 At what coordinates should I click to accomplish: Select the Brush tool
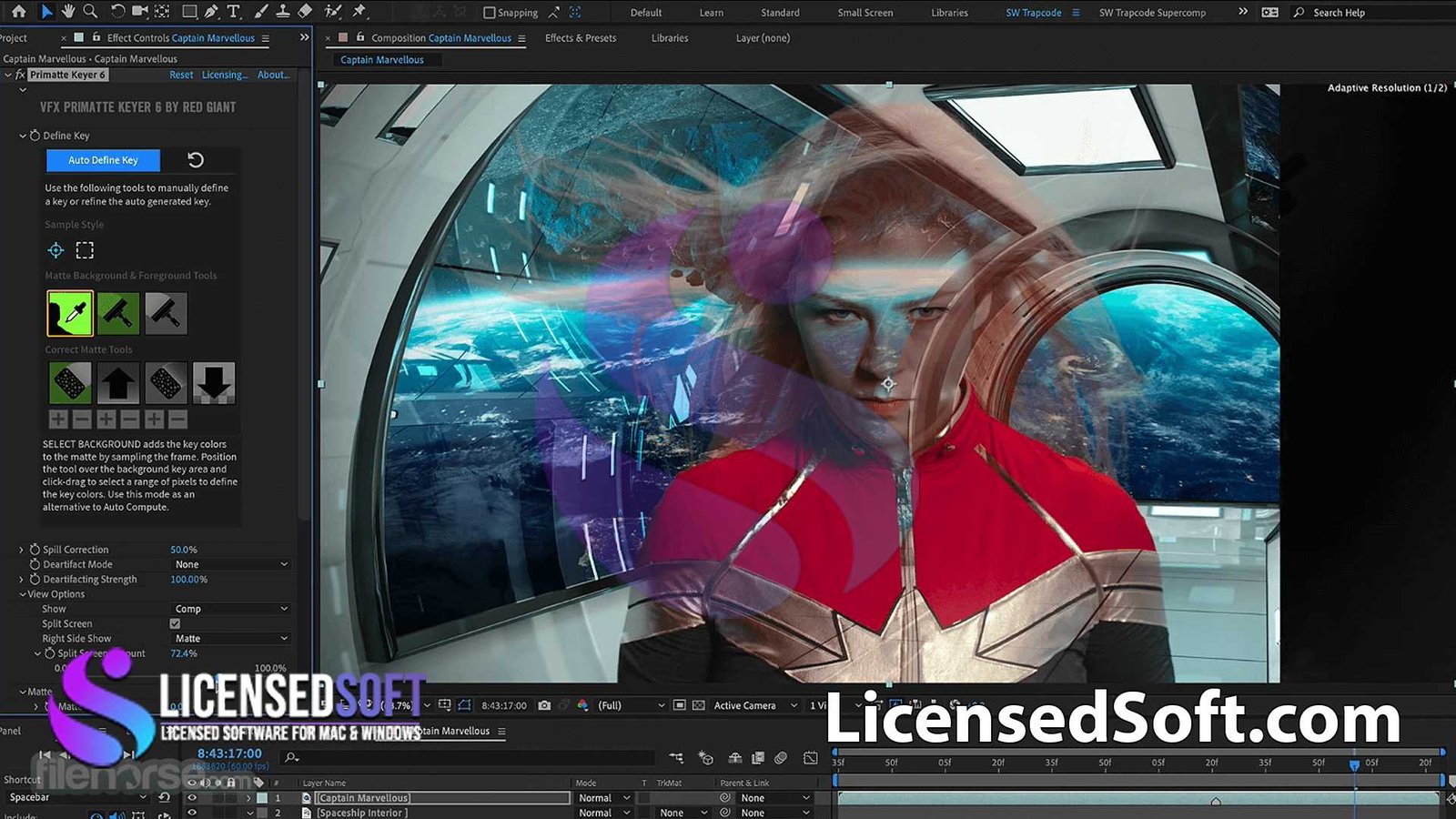coord(261,12)
